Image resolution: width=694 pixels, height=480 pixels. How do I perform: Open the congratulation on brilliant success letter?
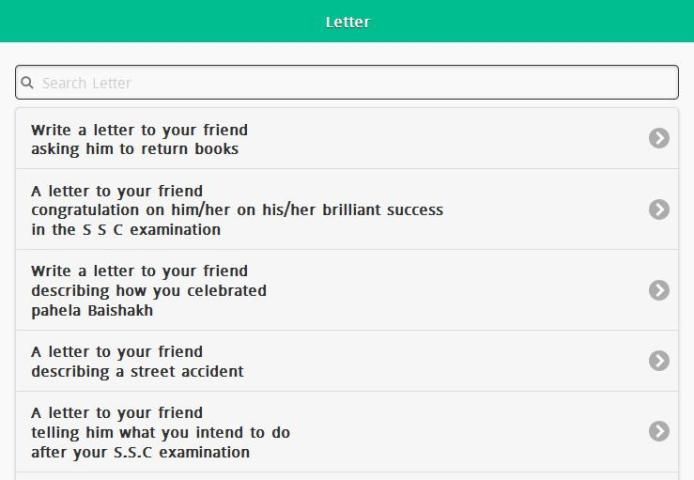pyautogui.click(x=300, y=209)
